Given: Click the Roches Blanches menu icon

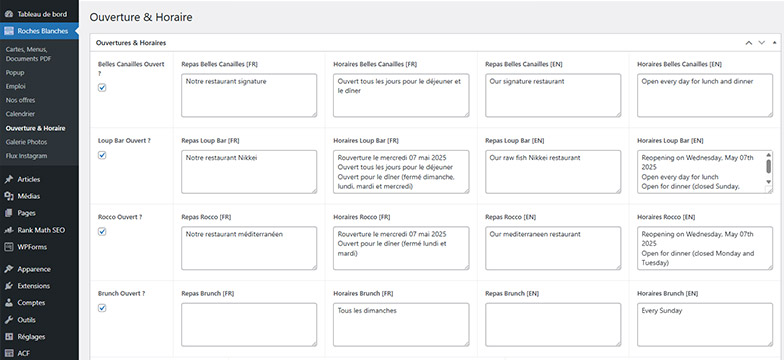Looking at the screenshot, I should click(x=8, y=31).
